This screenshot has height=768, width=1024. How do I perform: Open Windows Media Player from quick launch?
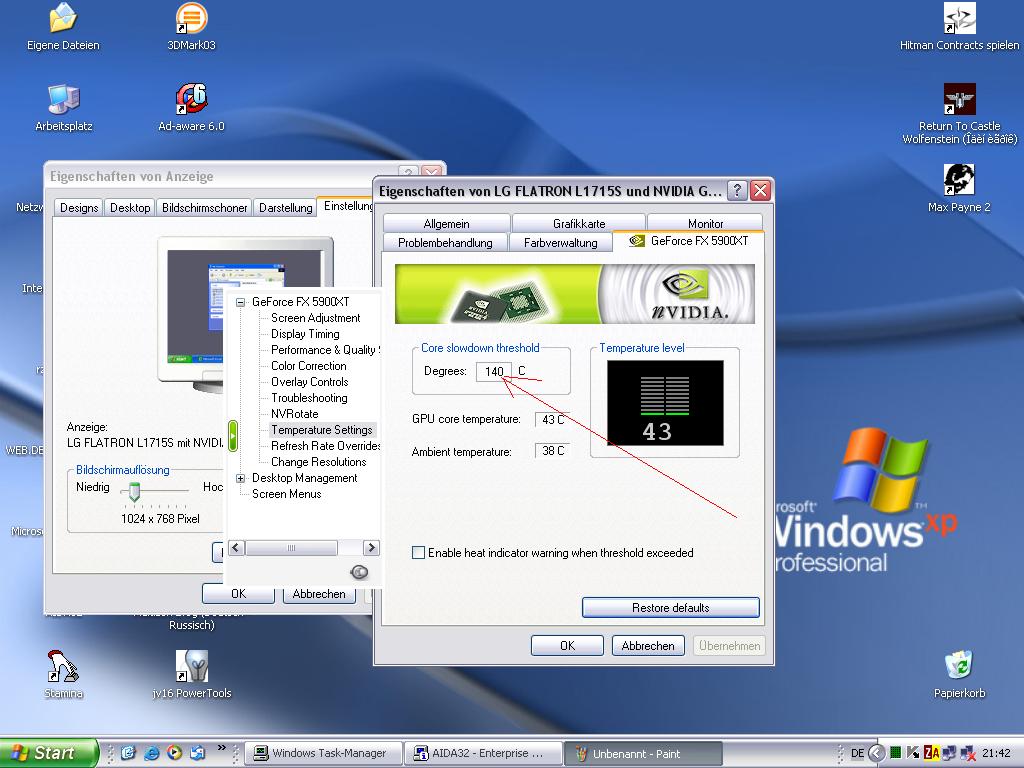click(174, 753)
